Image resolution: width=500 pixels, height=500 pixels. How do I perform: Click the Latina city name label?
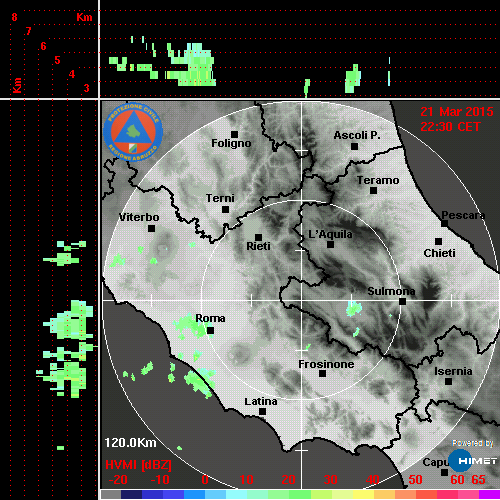[x=261, y=402]
